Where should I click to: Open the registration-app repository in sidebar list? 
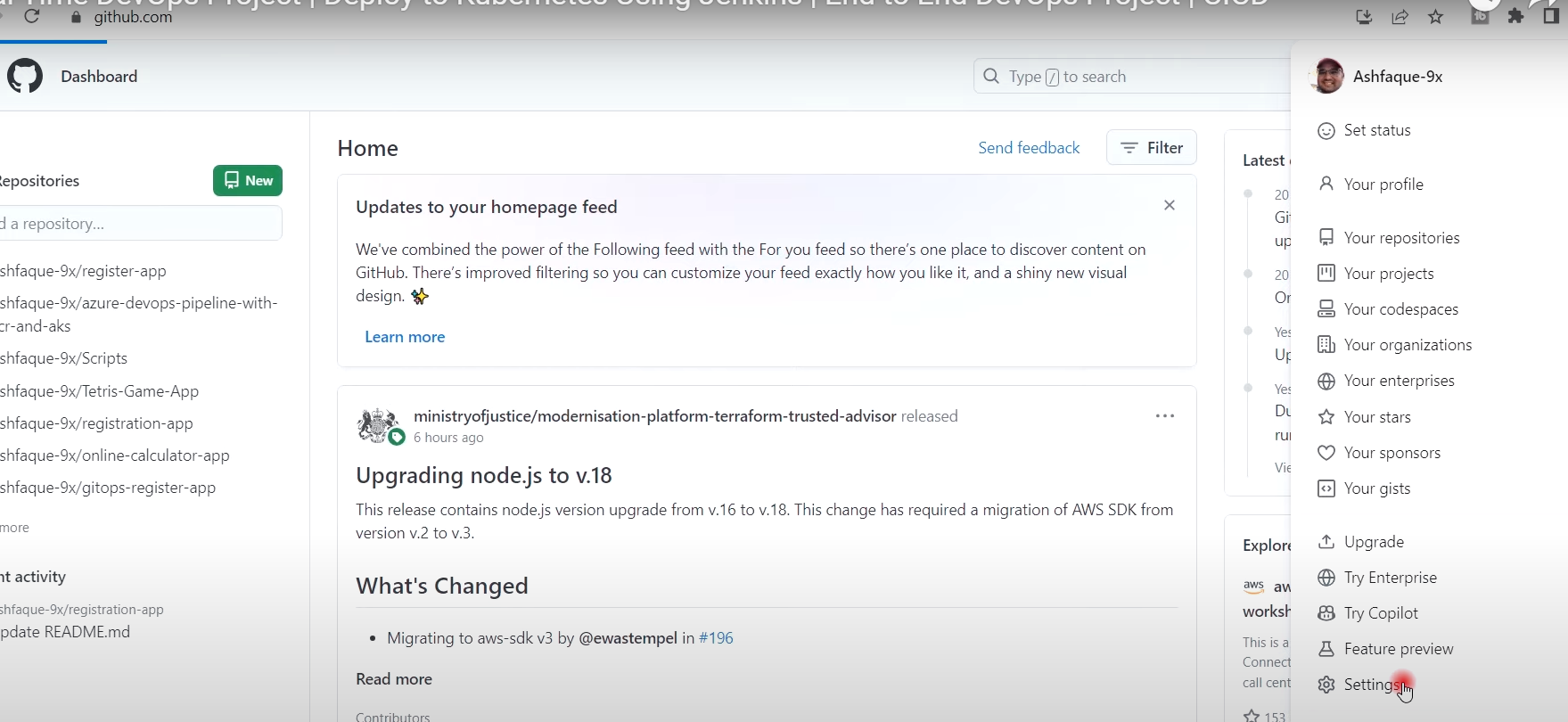point(97,423)
